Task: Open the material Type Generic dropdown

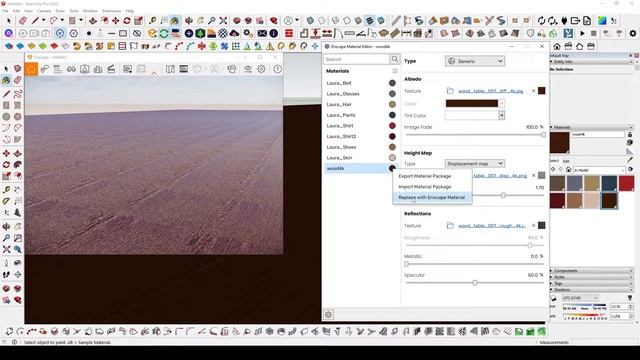Action: pos(475,61)
